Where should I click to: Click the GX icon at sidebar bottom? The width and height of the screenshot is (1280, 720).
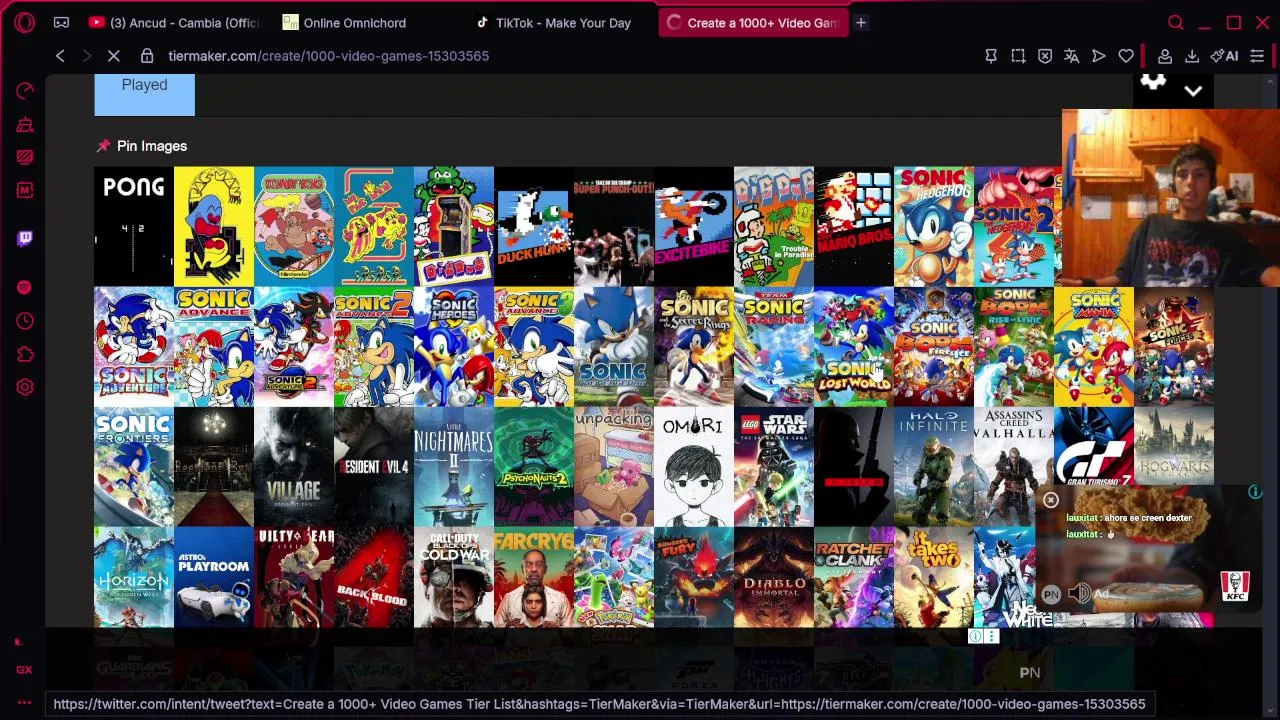pyautogui.click(x=25, y=670)
